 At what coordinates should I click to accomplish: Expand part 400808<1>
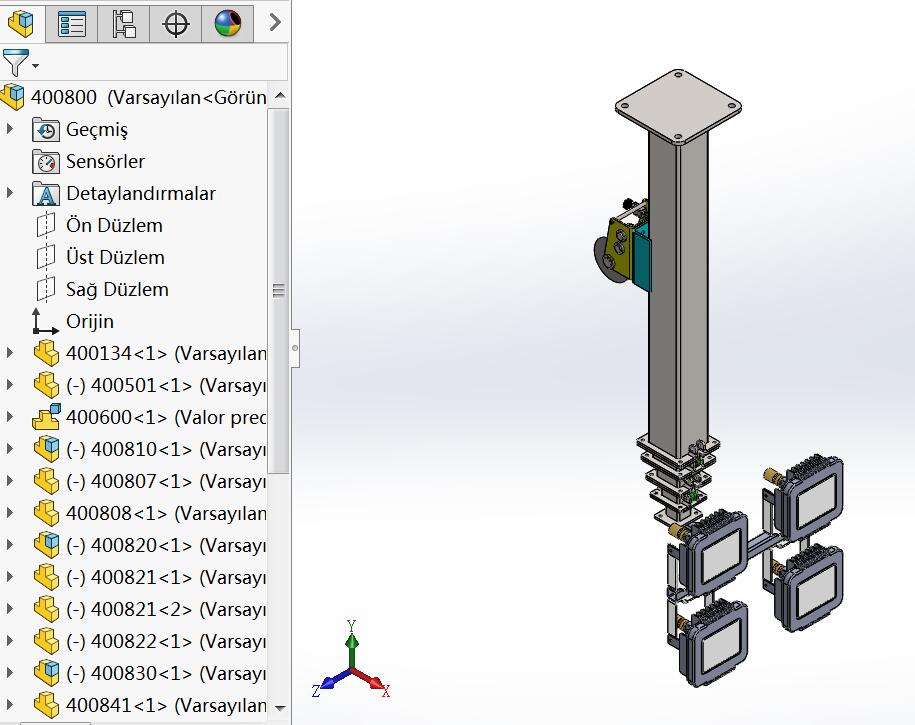click(x=9, y=513)
